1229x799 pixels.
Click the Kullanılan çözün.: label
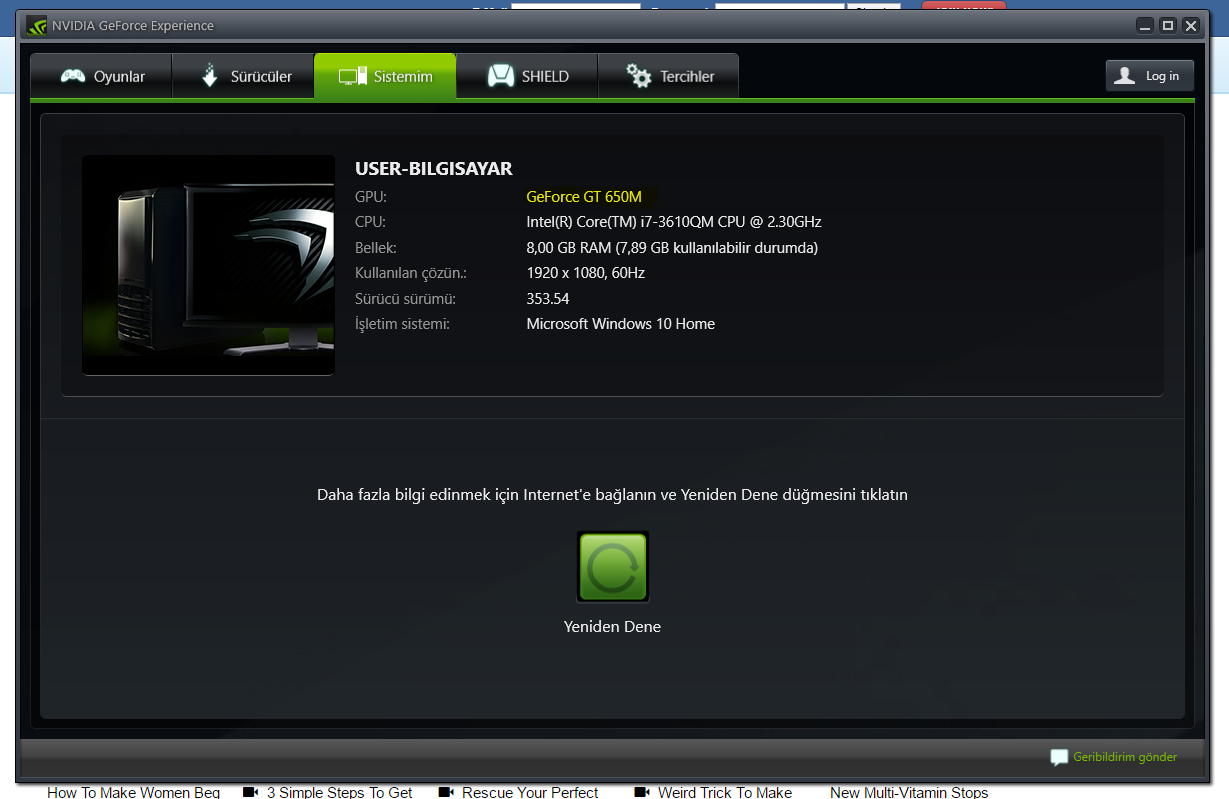pyautogui.click(x=411, y=273)
